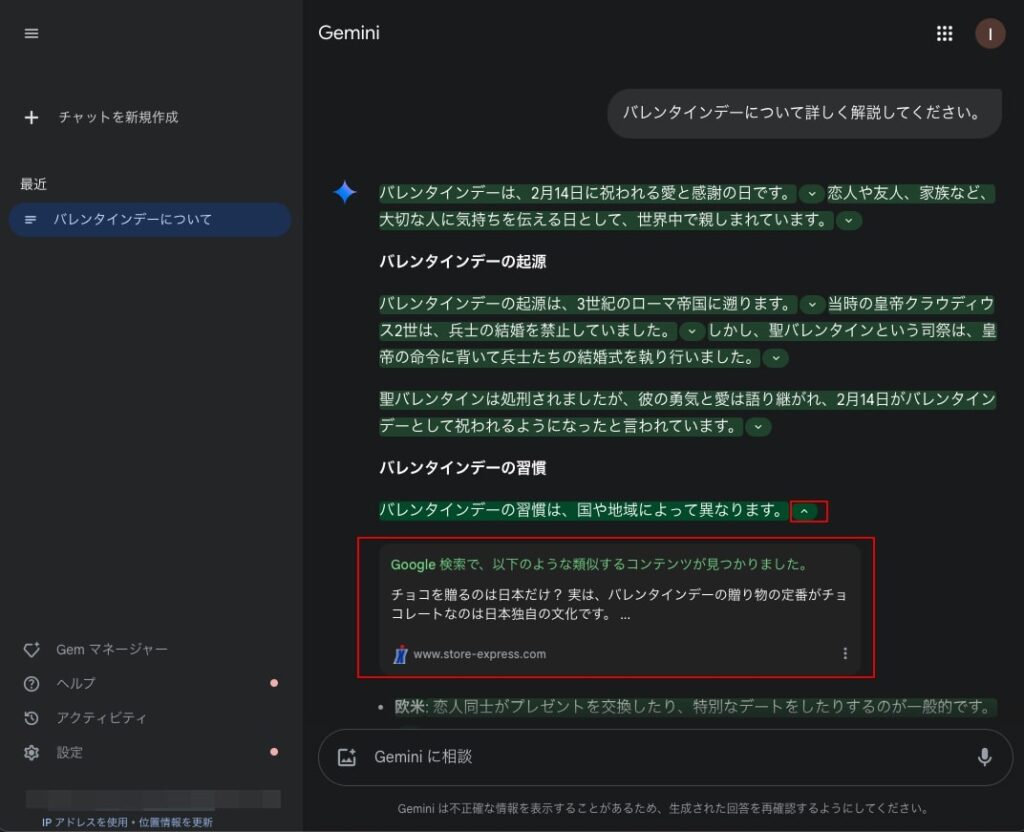Click the 位置情報を更新 link
Image resolution: width=1024 pixels, height=832 pixels.
tap(175, 822)
